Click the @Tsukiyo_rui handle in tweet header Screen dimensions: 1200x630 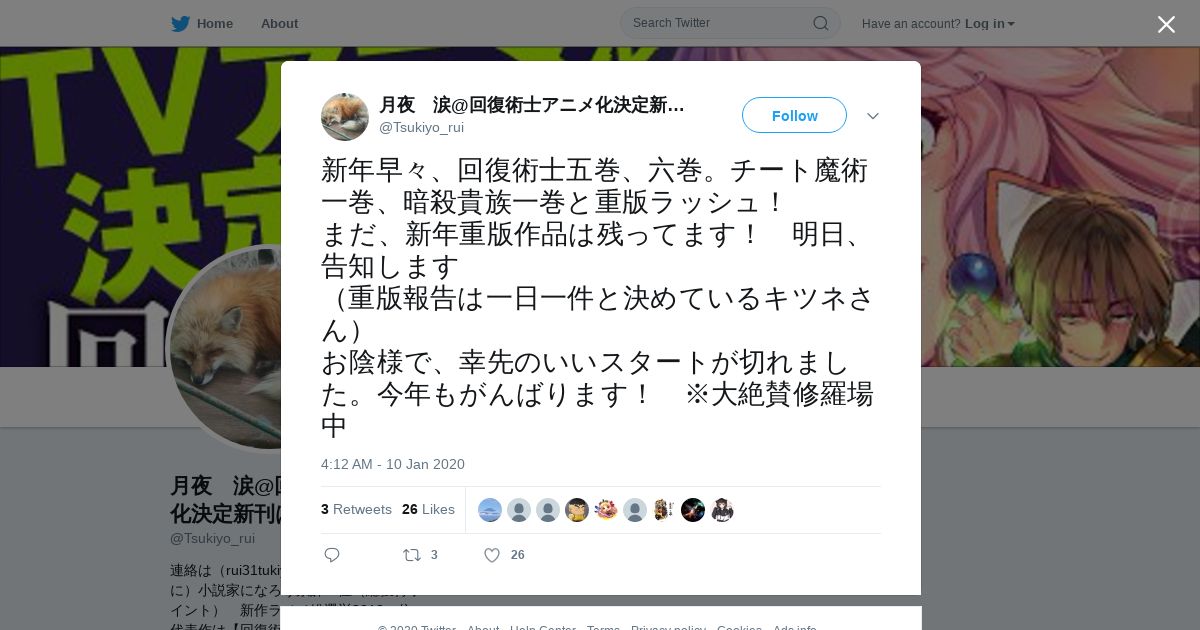tap(421, 128)
